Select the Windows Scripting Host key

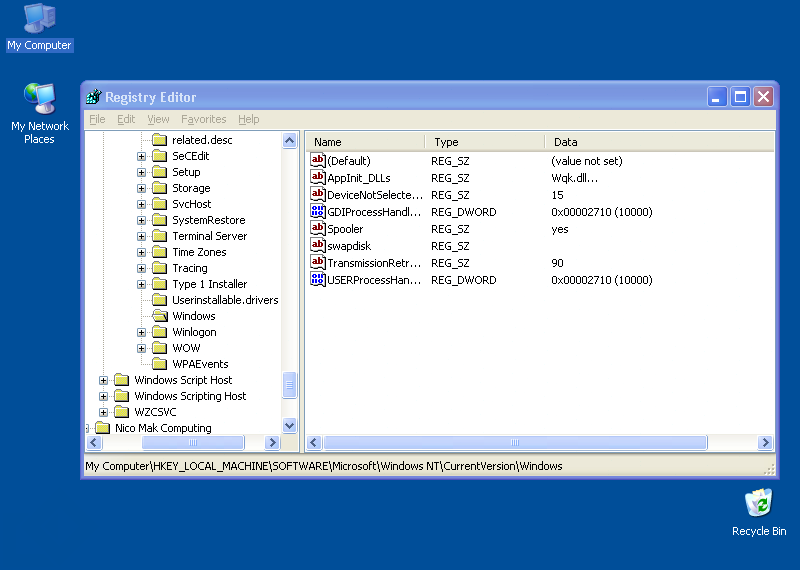click(190, 396)
